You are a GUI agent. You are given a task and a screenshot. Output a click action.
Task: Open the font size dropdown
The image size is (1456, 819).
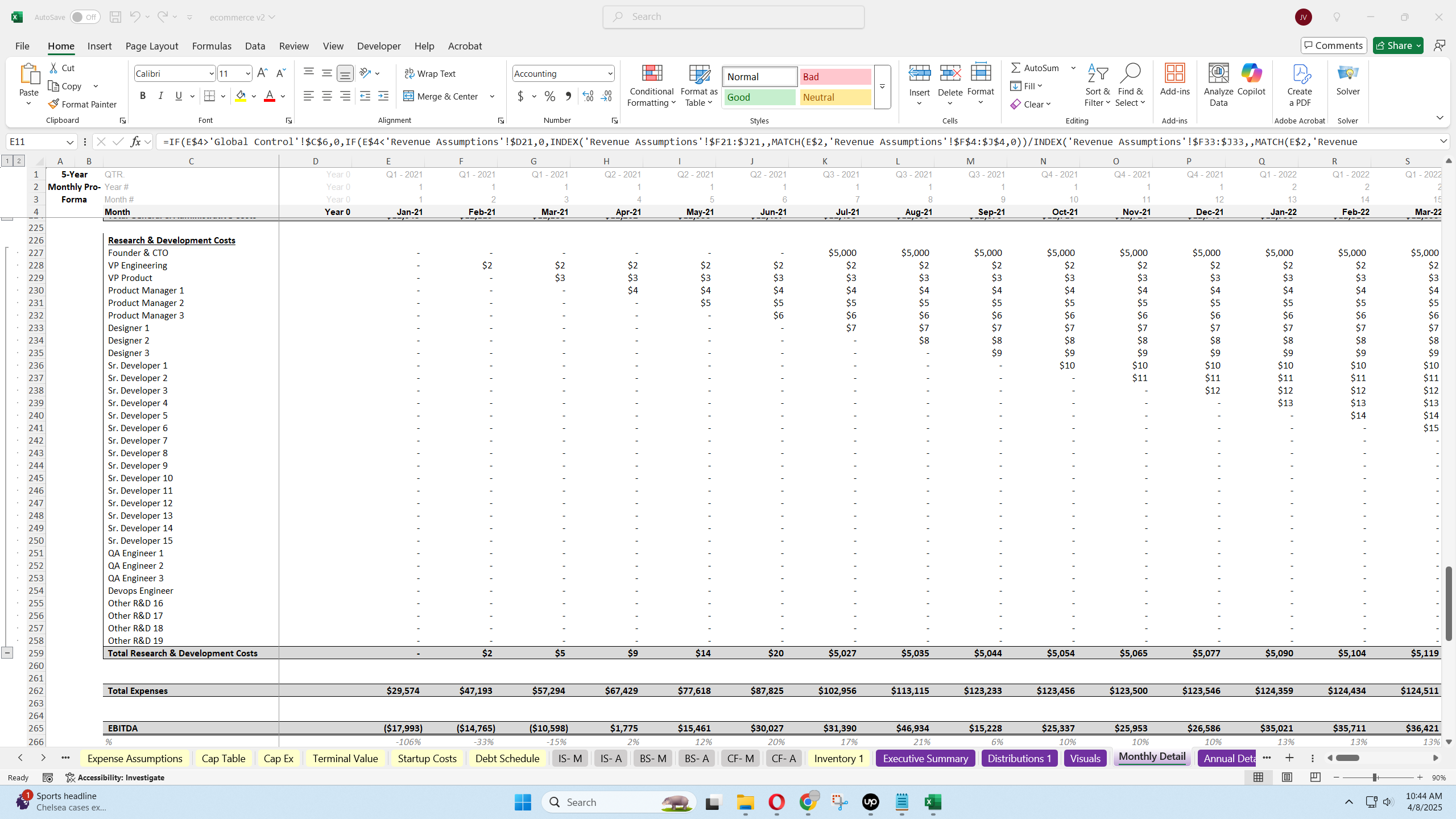(x=248, y=73)
